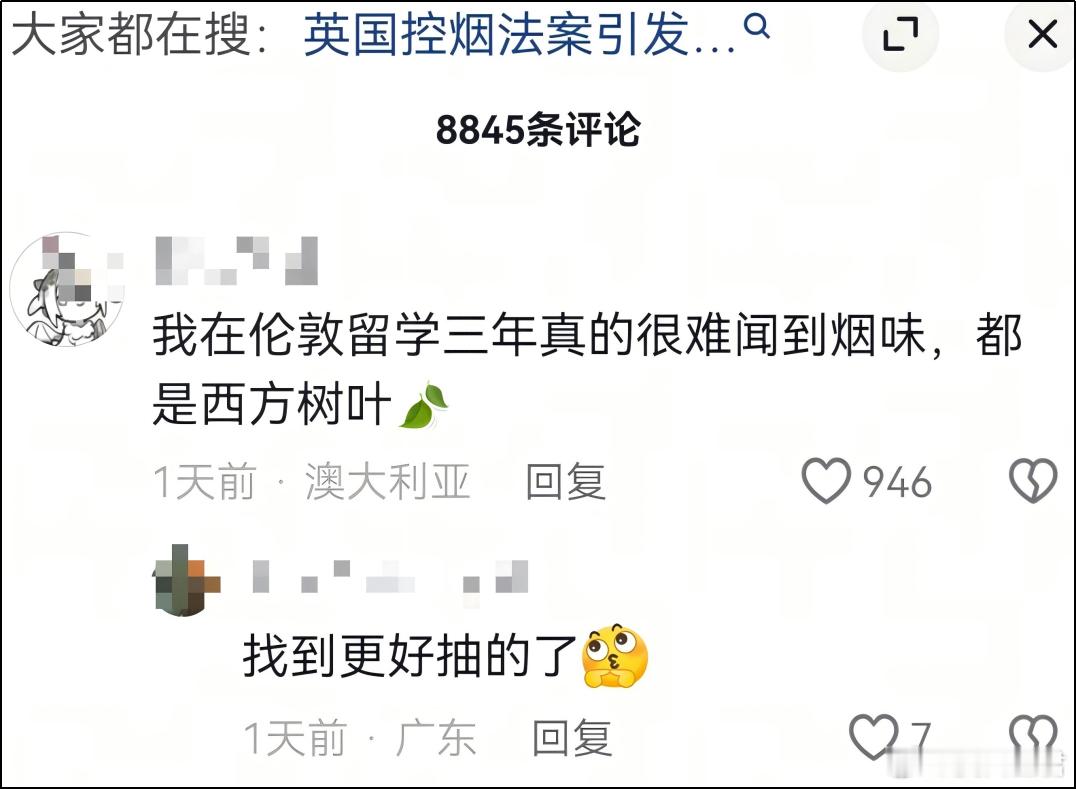This screenshot has height=789, width=1076.
Task: Open second commenter's blurred username
Action: pyautogui.click(x=390, y=576)
